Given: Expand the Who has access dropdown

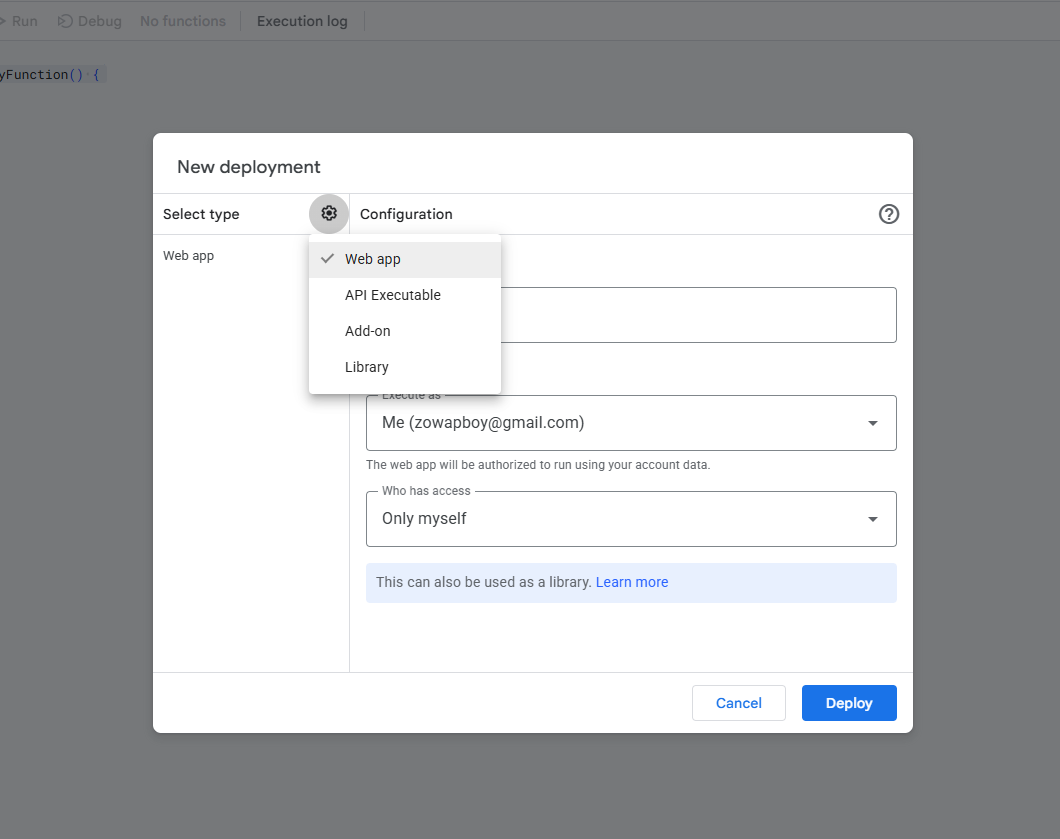Looking at the screenshot, I should coord(631,519).
